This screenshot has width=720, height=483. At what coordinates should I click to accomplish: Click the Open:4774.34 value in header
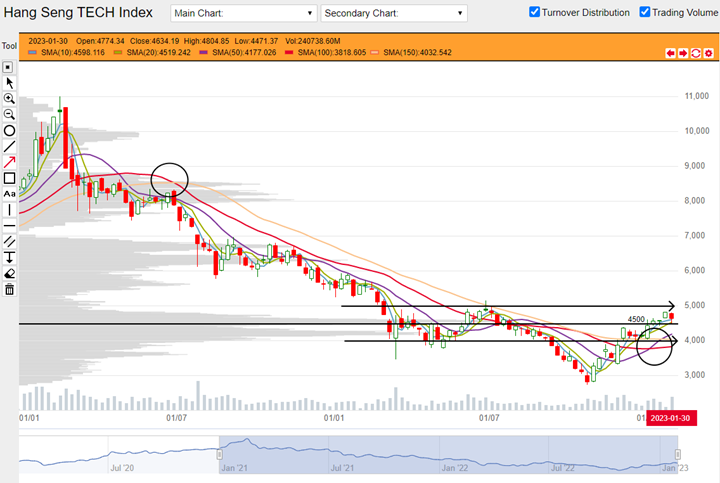point(100,41)
